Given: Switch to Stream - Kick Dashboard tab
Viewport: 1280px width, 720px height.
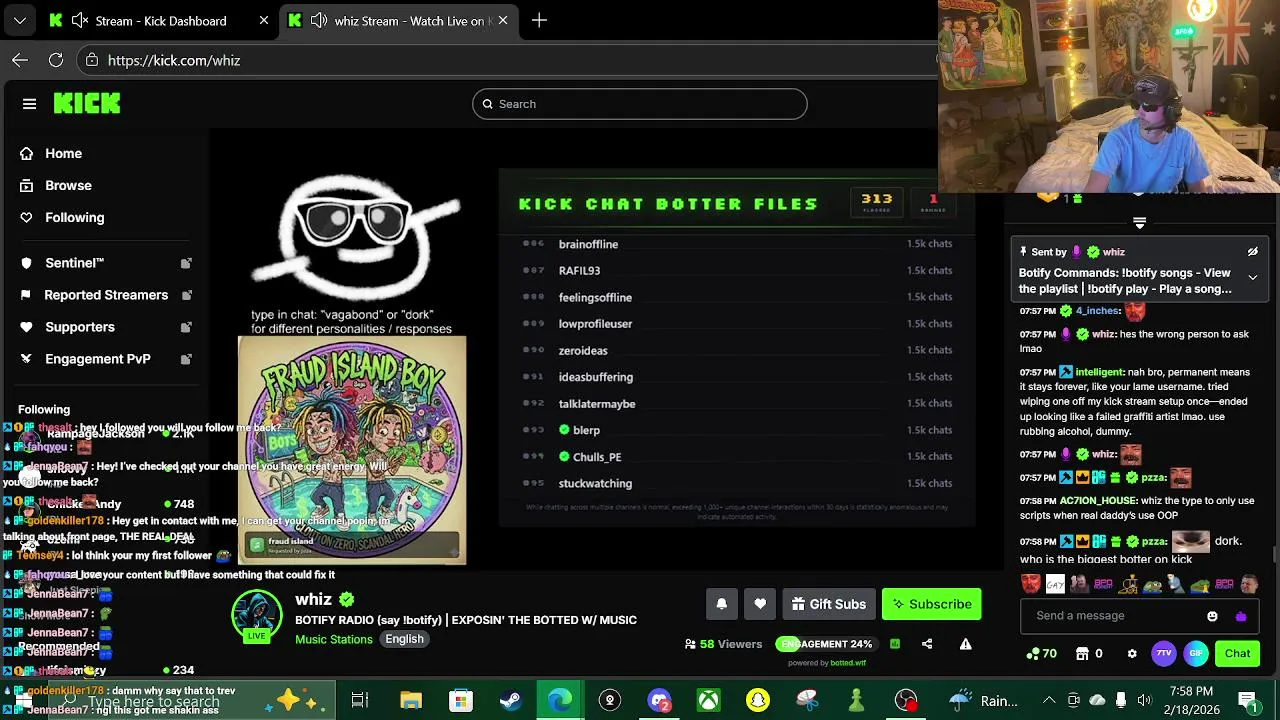Looking at the screenshot, I should click(161, 20).
